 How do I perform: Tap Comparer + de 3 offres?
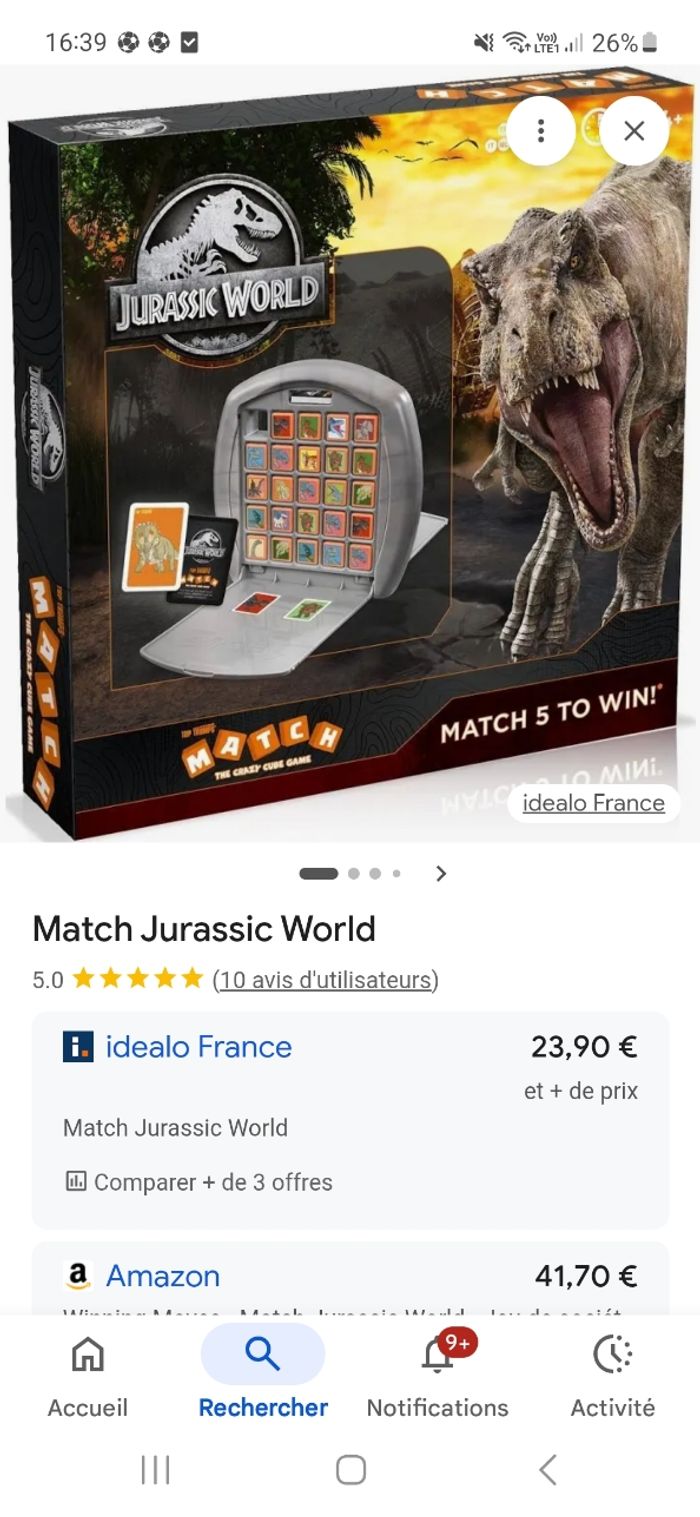point(198,1182)
